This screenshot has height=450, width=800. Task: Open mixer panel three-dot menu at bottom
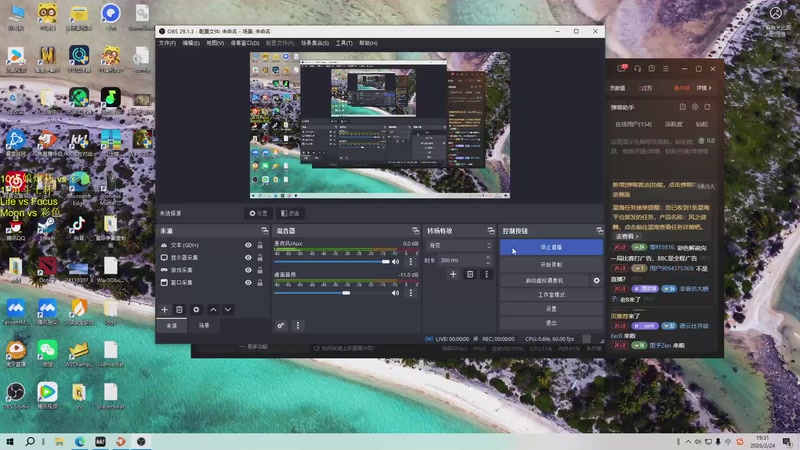click(298, 326)
